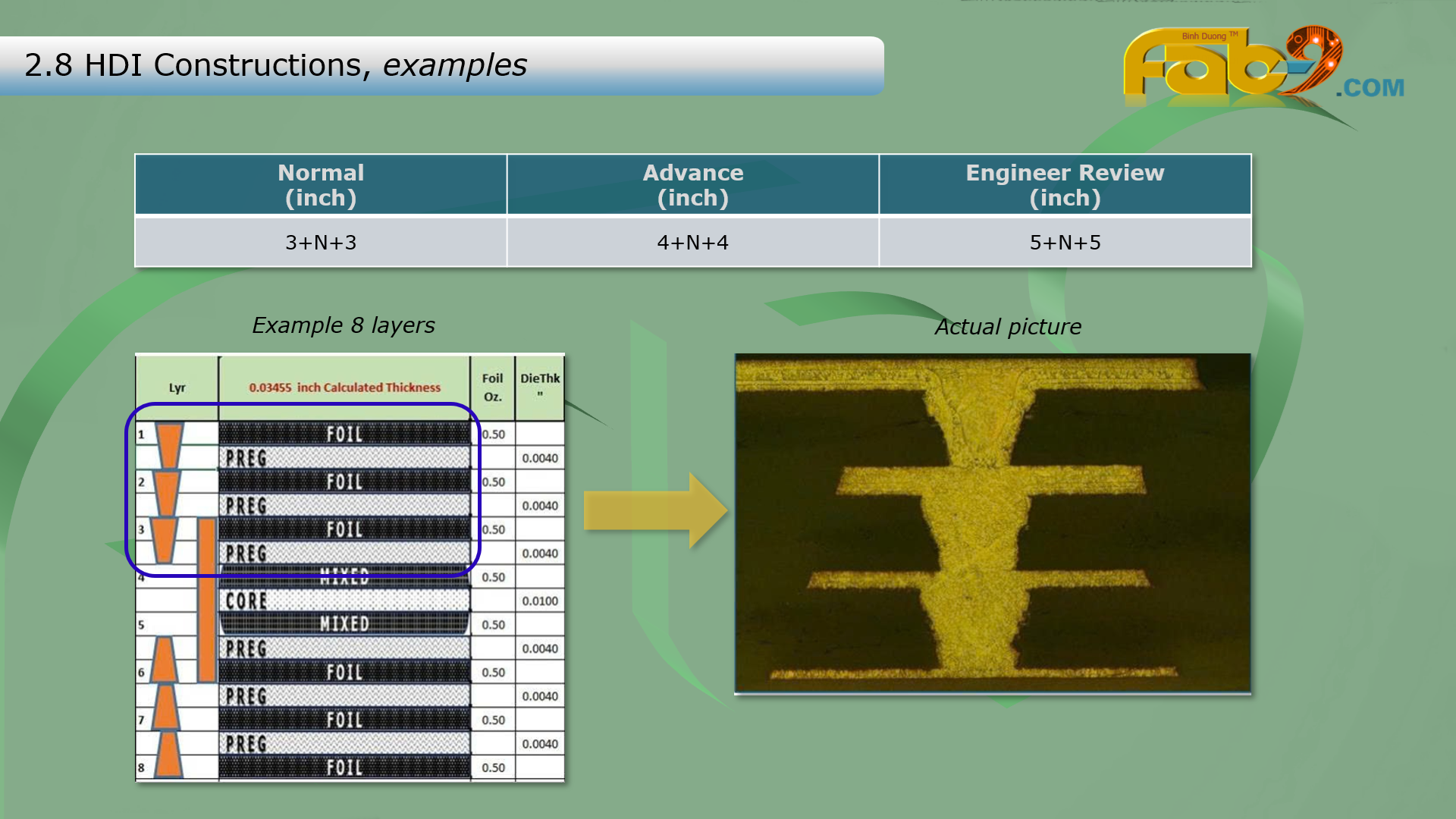This screenshot has height=819, width=1456.
Task: Select the 5+N+5 table cell
Action: 1065,243
